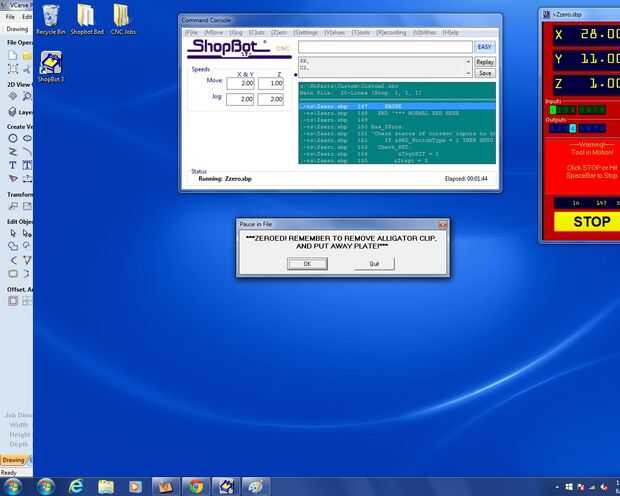Click the command history scroll down arrow
Viewport: 620px width, 496px height.
click(468, 73)
